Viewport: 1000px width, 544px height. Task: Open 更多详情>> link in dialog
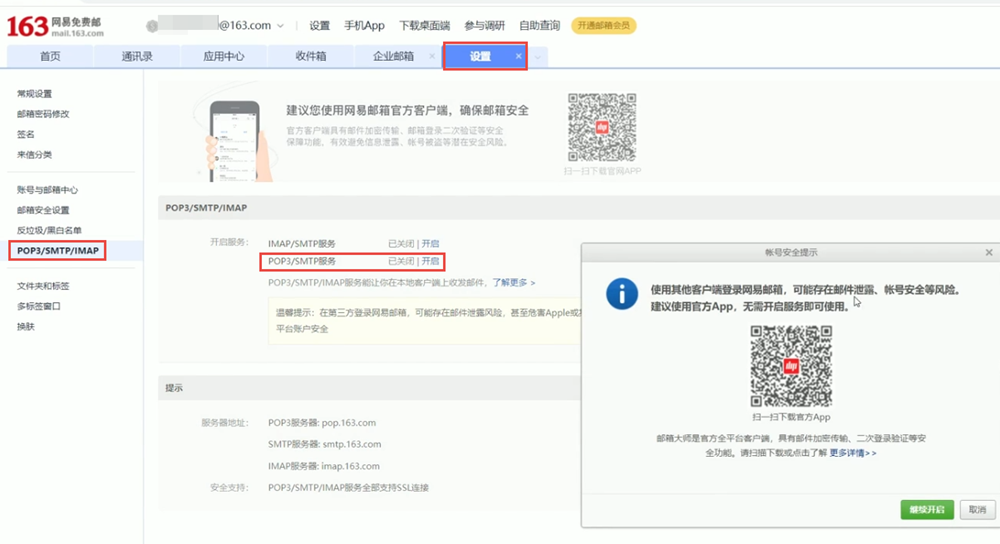click(x=853, y=453)
